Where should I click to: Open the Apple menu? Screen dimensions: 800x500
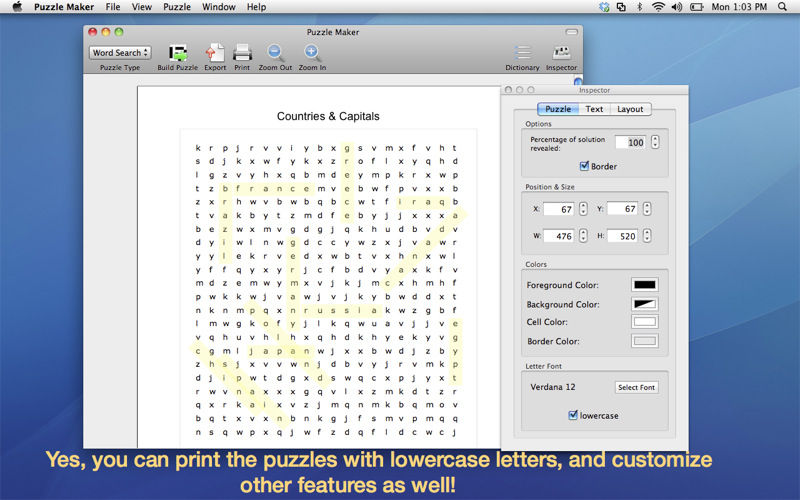17,7
